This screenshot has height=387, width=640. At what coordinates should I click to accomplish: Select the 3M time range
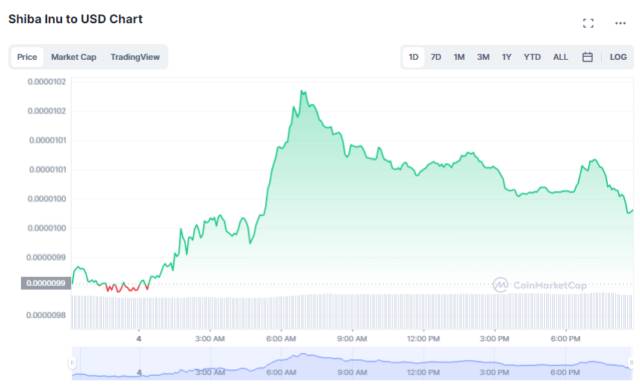coord(483,57)
